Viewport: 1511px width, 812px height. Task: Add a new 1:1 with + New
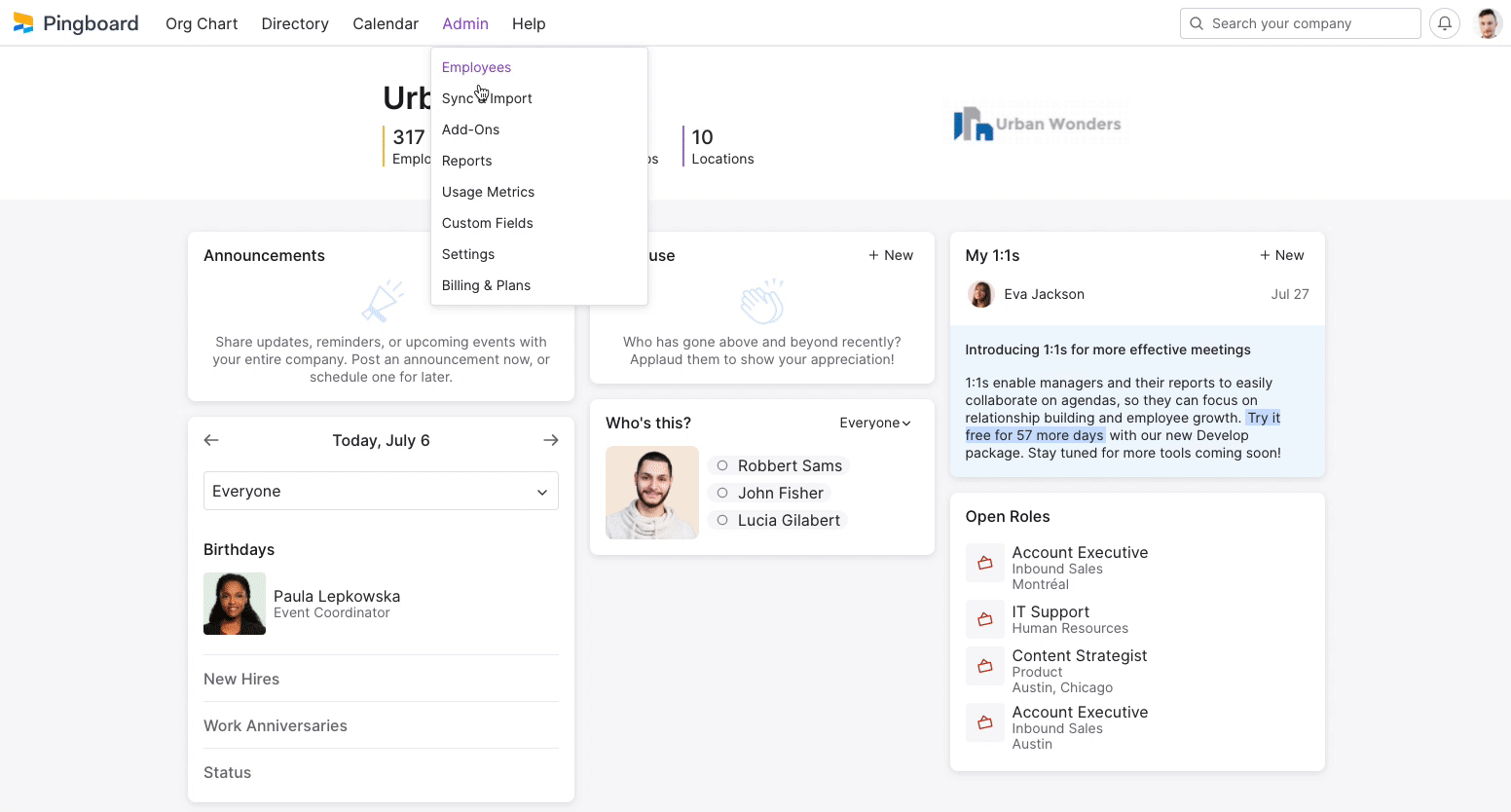pos(1281,255)
